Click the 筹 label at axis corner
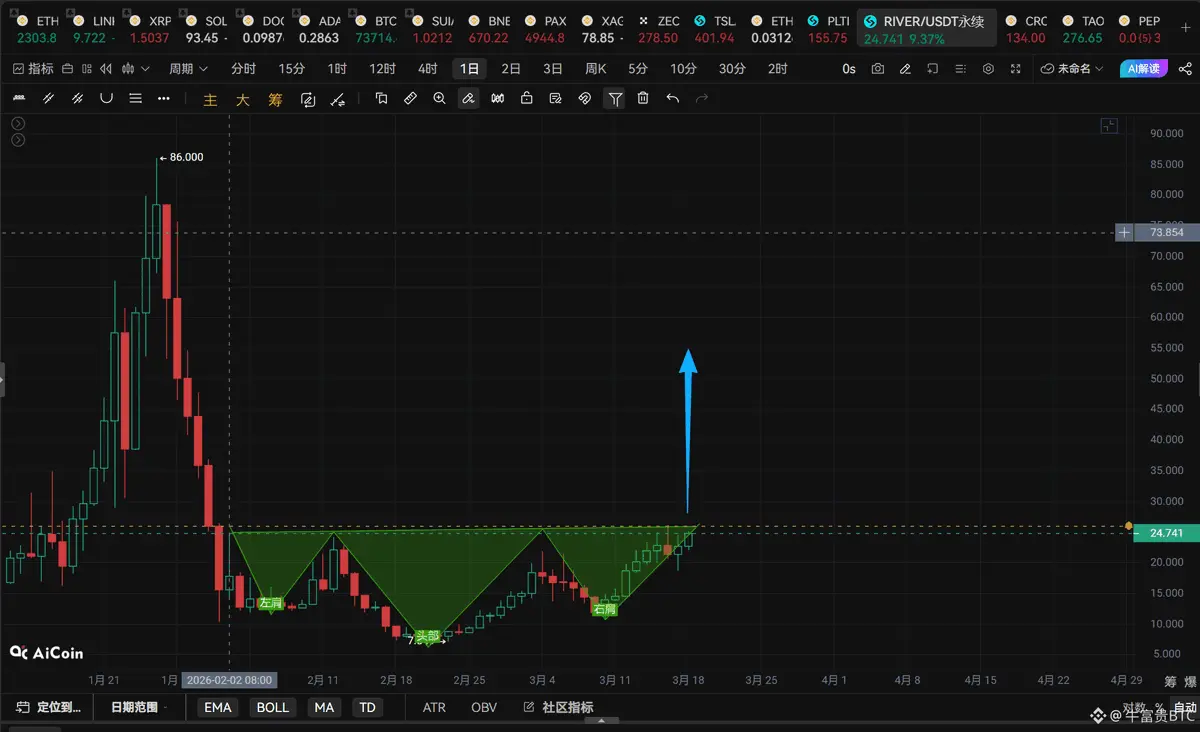 pyautogui.click(x=1171, y=681)
